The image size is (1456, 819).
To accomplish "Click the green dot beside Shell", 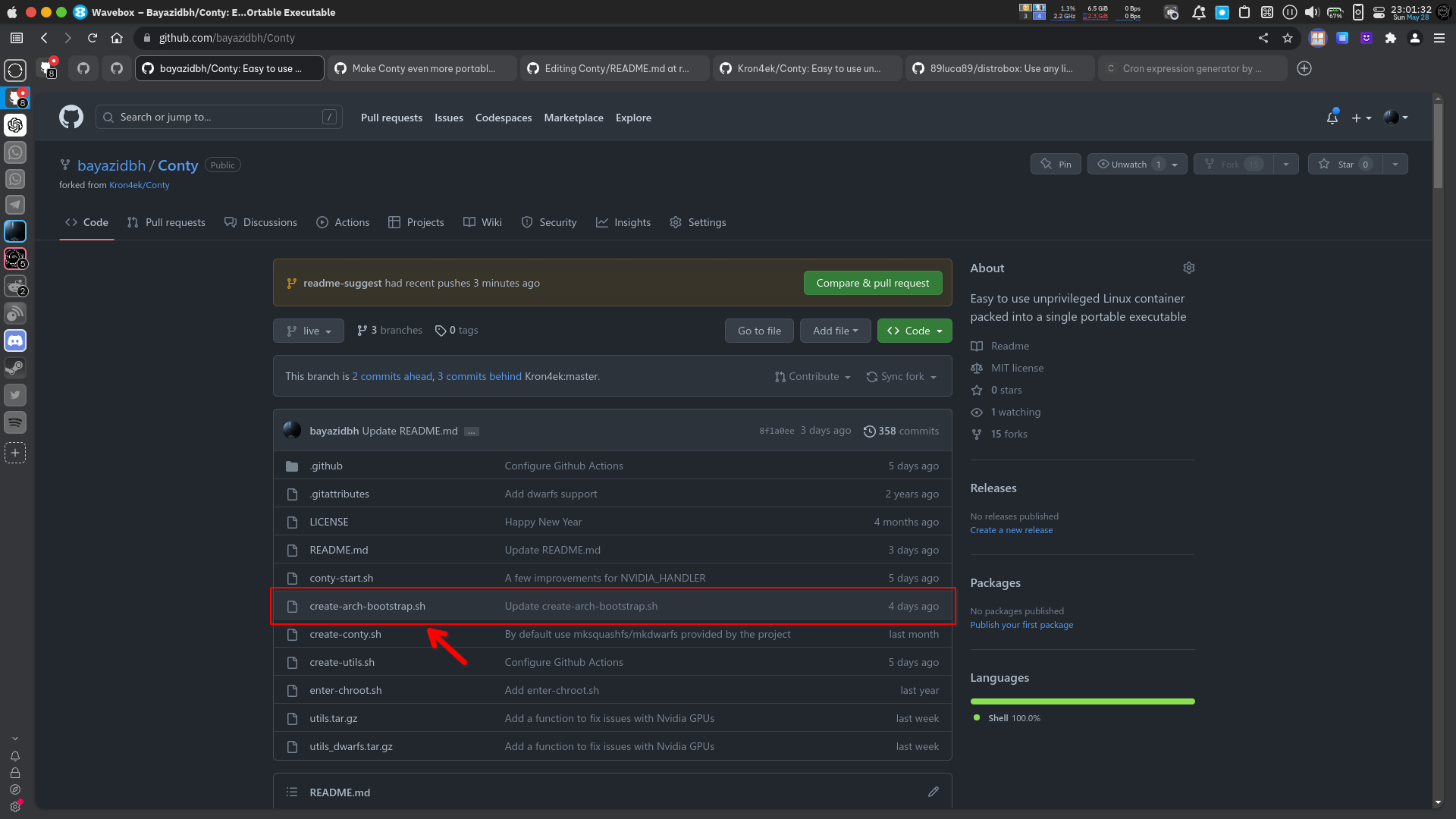I will (x=977, y=717).
